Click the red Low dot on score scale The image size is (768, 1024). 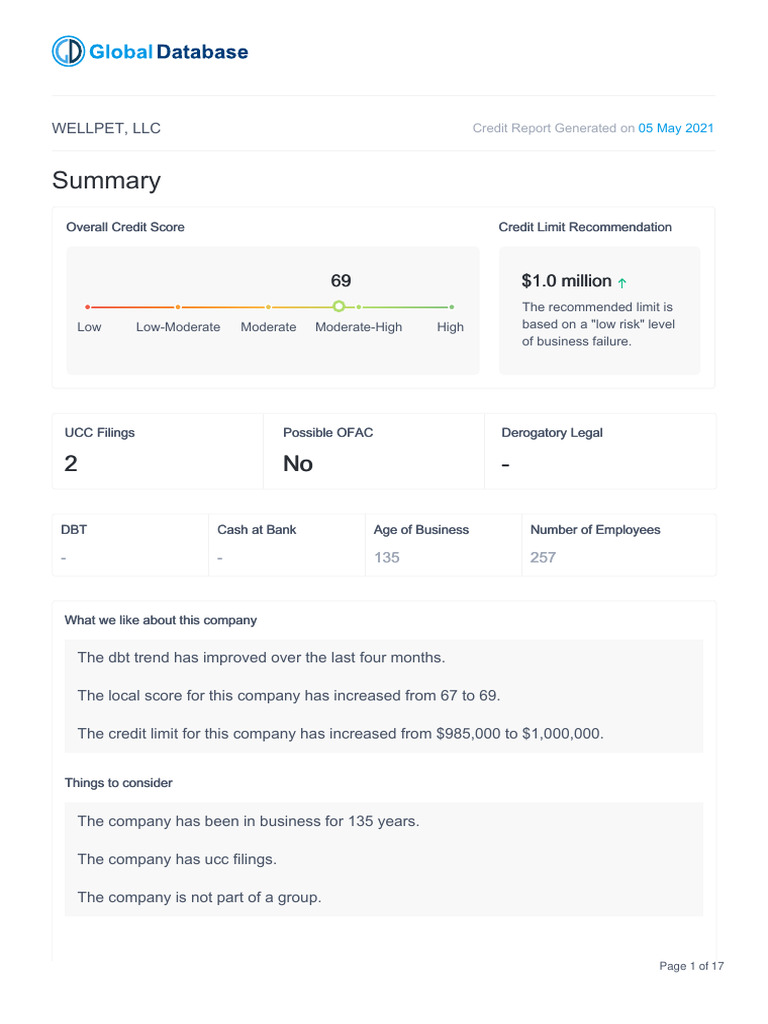(x=88, y=306)
